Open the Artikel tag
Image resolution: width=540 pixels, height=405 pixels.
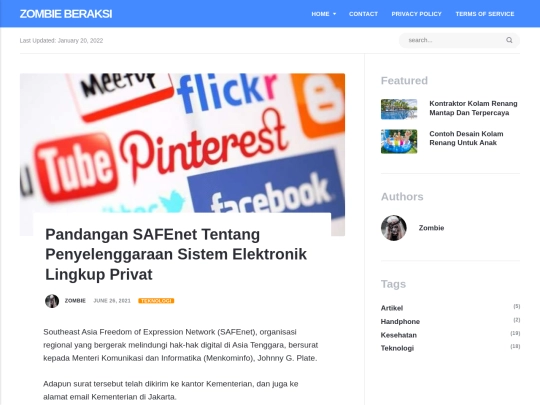tap(392, 308)
